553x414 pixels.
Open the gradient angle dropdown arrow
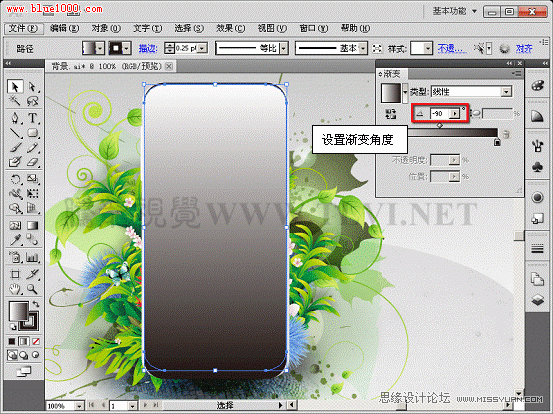pyautogui.click(x=455, y=114)
